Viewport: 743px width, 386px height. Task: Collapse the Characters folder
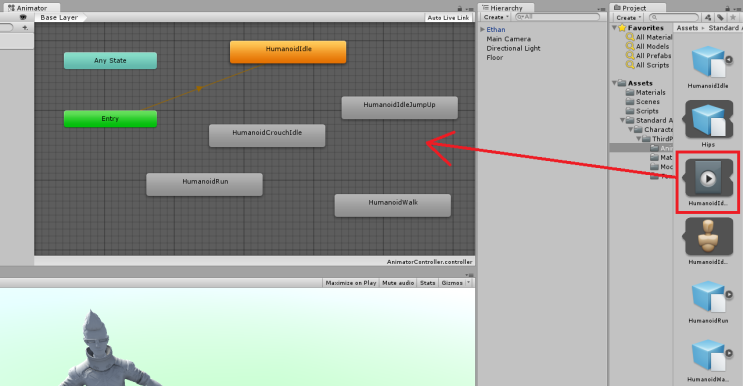(x=631, y=129)
